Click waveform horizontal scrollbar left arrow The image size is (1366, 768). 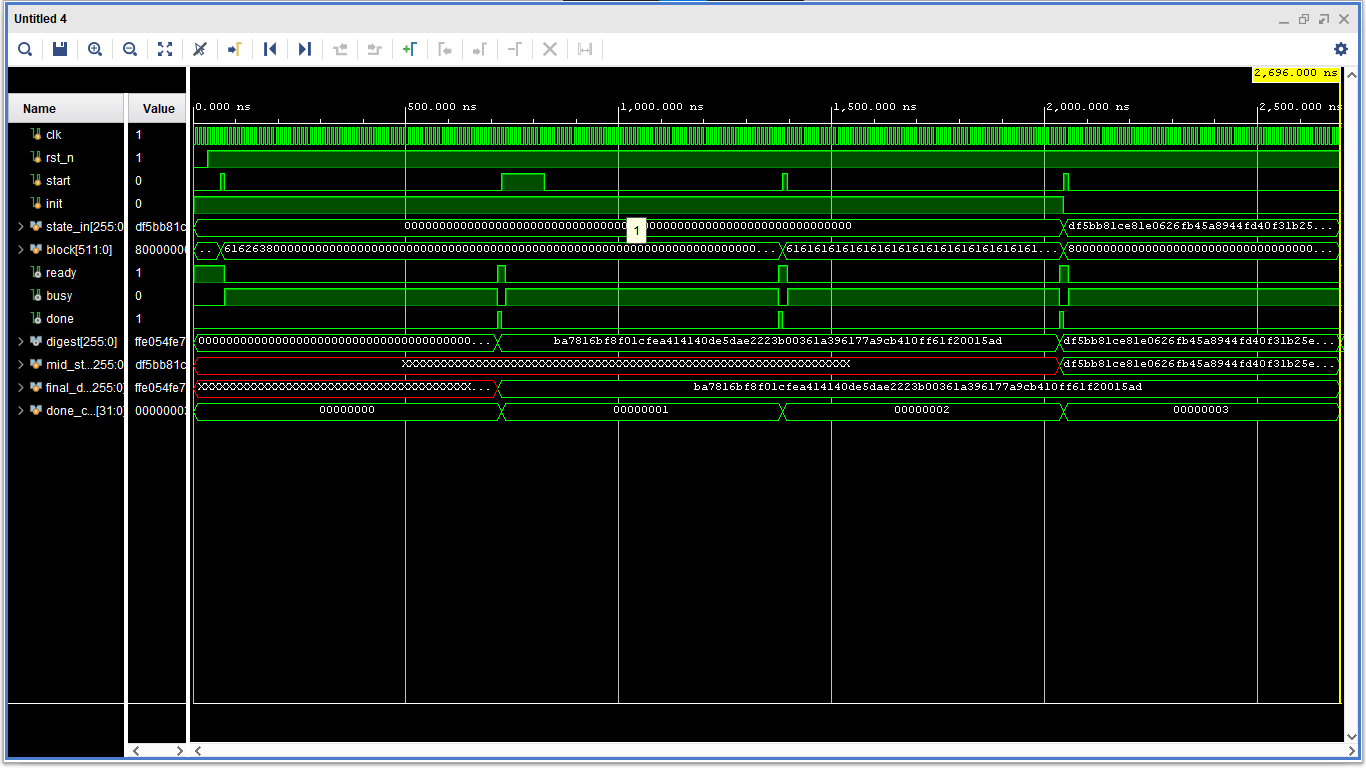(x=198, y=750)
